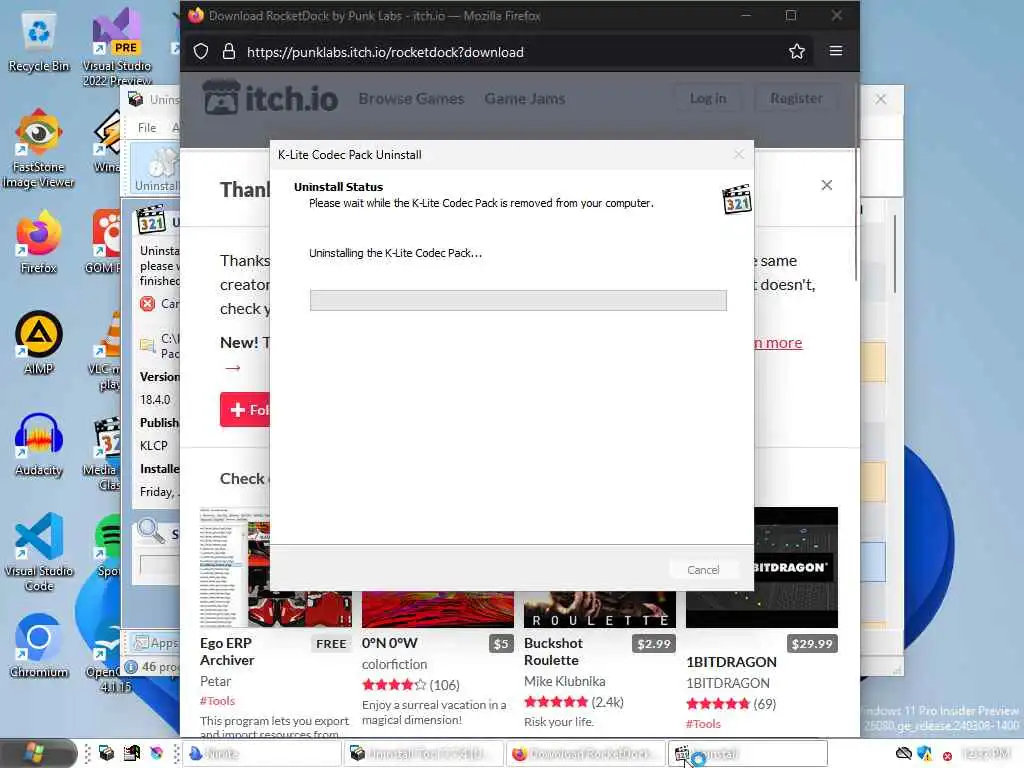The width and height of the screenshot is (1024, 768).
Task: Open Spotify desktop shortcut
Action: [108, 545]
